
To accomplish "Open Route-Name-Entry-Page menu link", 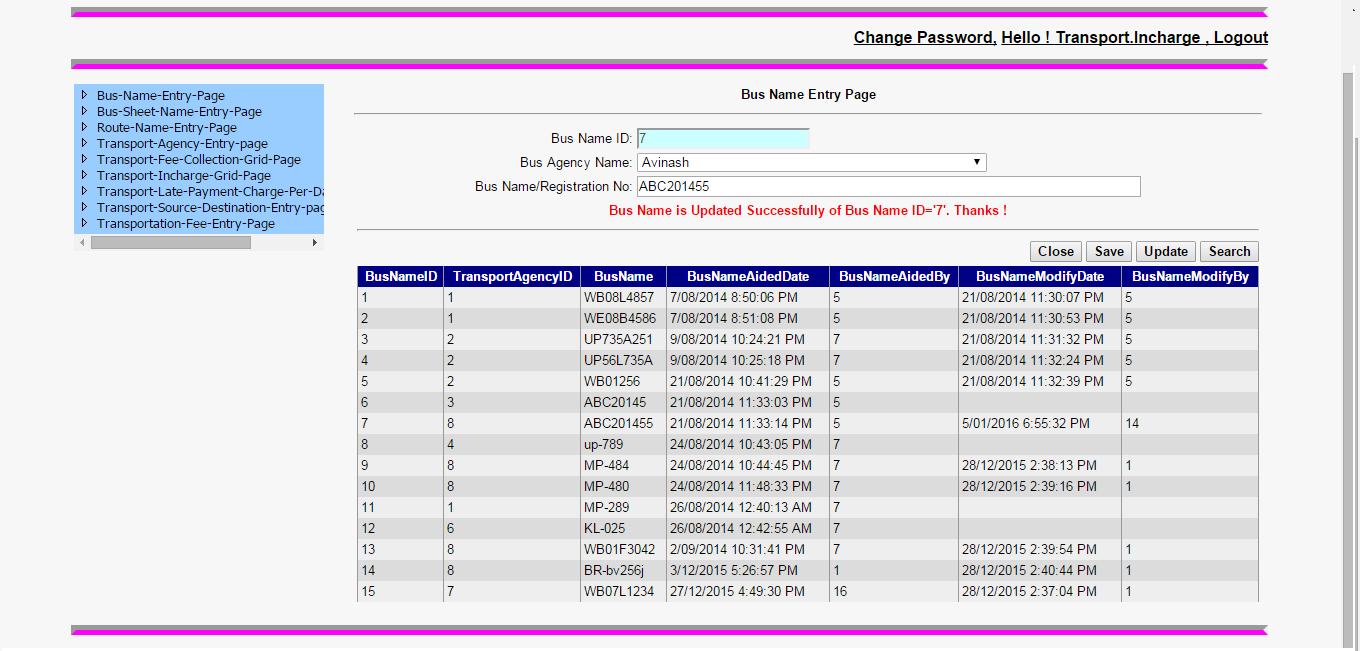I will coord(167,128).
